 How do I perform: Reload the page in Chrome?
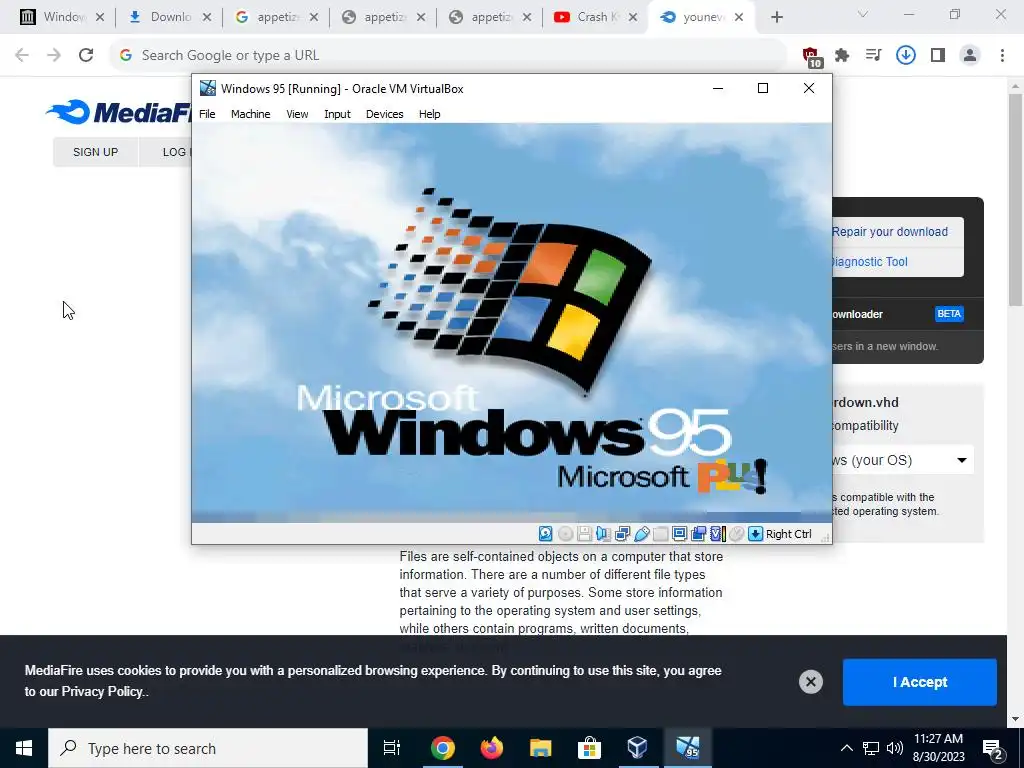tap(86, 56)
